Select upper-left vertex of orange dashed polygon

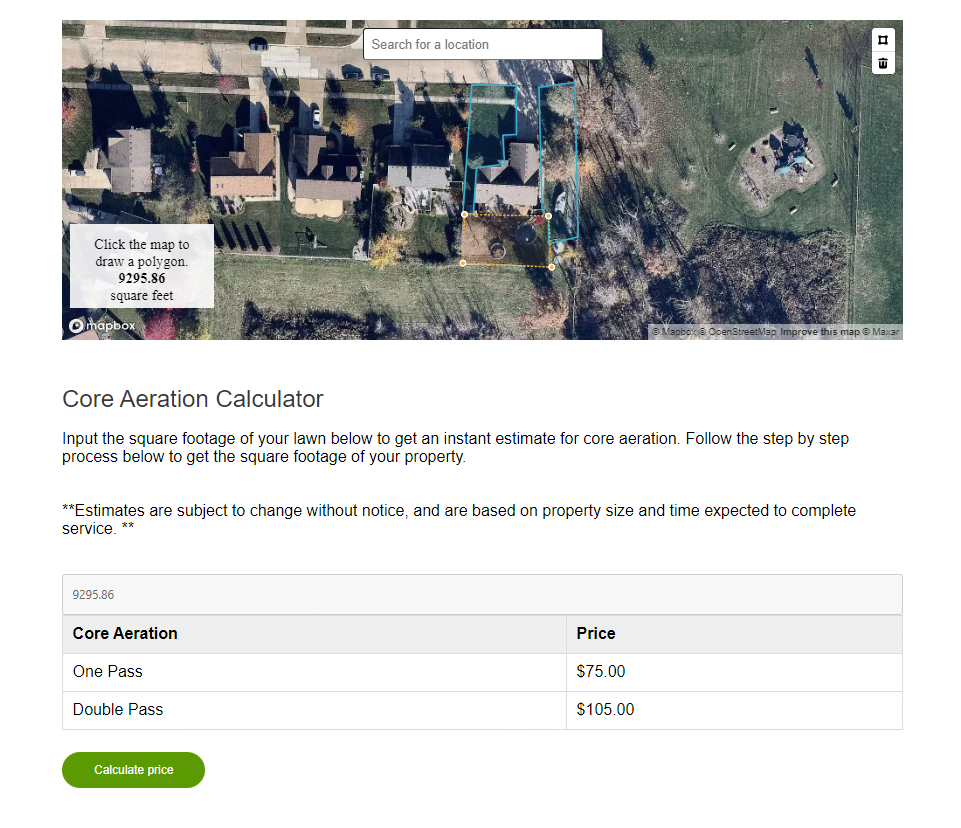tap(465, 215)
